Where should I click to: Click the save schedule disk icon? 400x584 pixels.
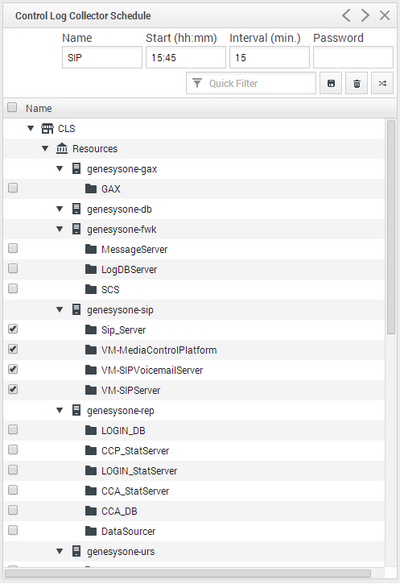point(331,83)
